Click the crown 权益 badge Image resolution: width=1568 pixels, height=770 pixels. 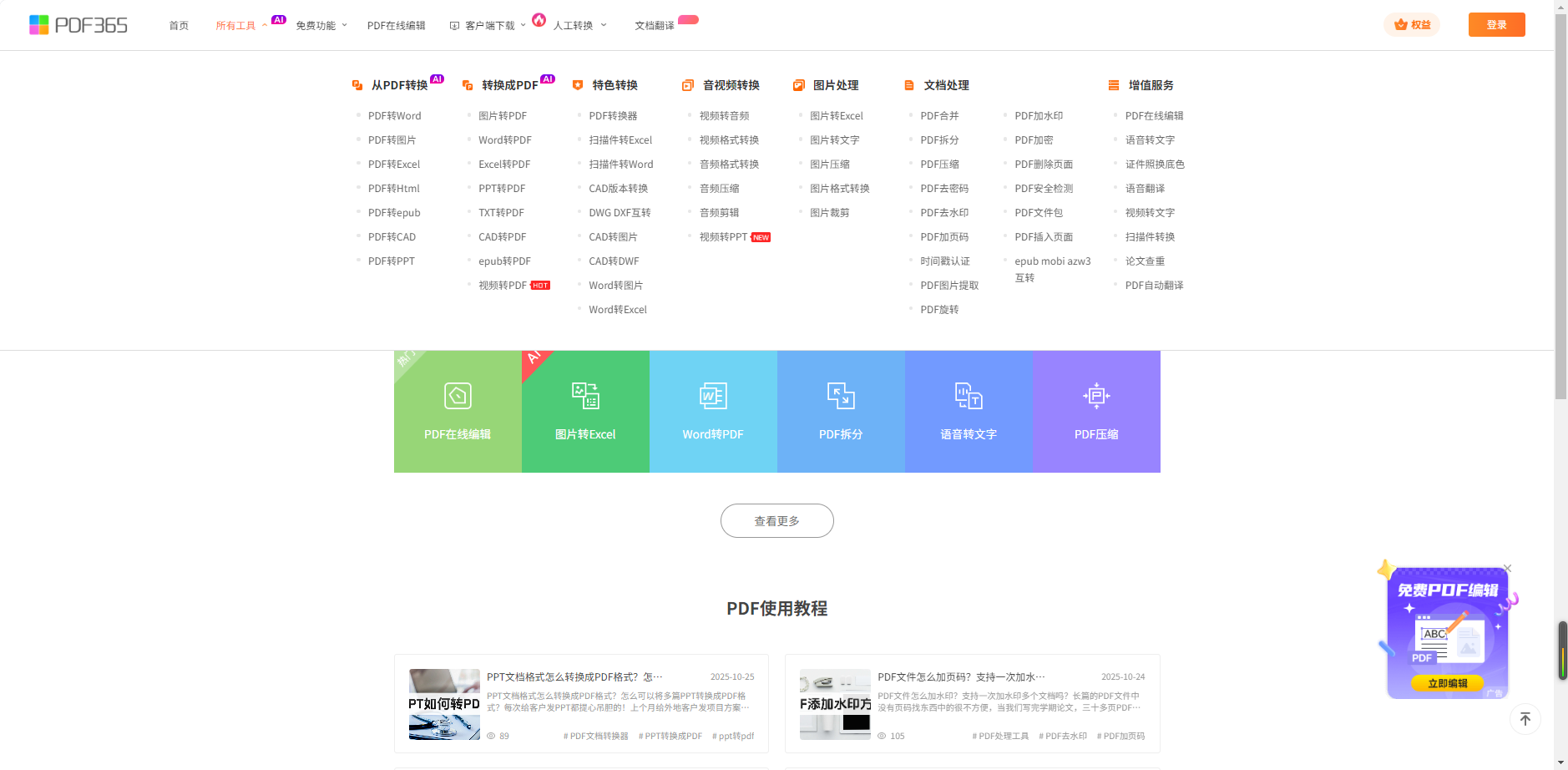(1412, 25)
